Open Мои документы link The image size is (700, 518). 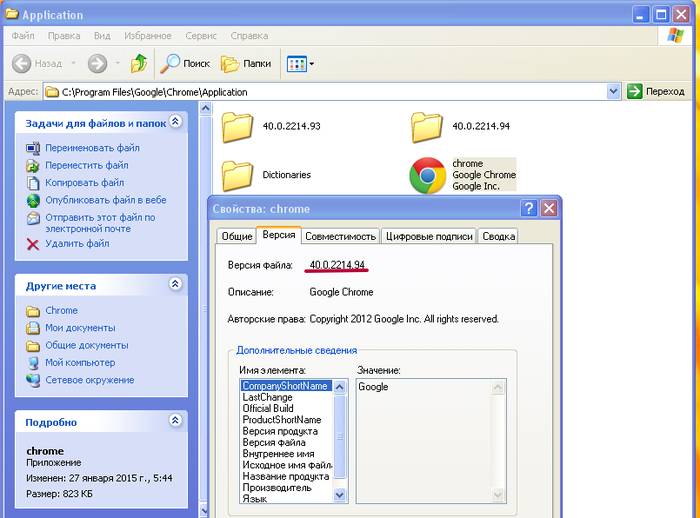point(80,328)
